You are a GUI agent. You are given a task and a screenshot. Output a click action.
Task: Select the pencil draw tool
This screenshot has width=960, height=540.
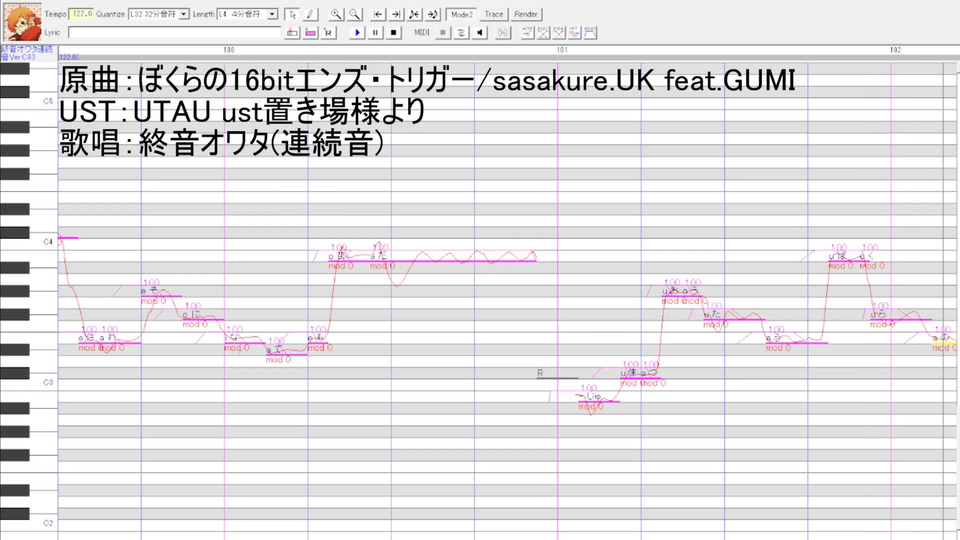(x=310, y=14)
